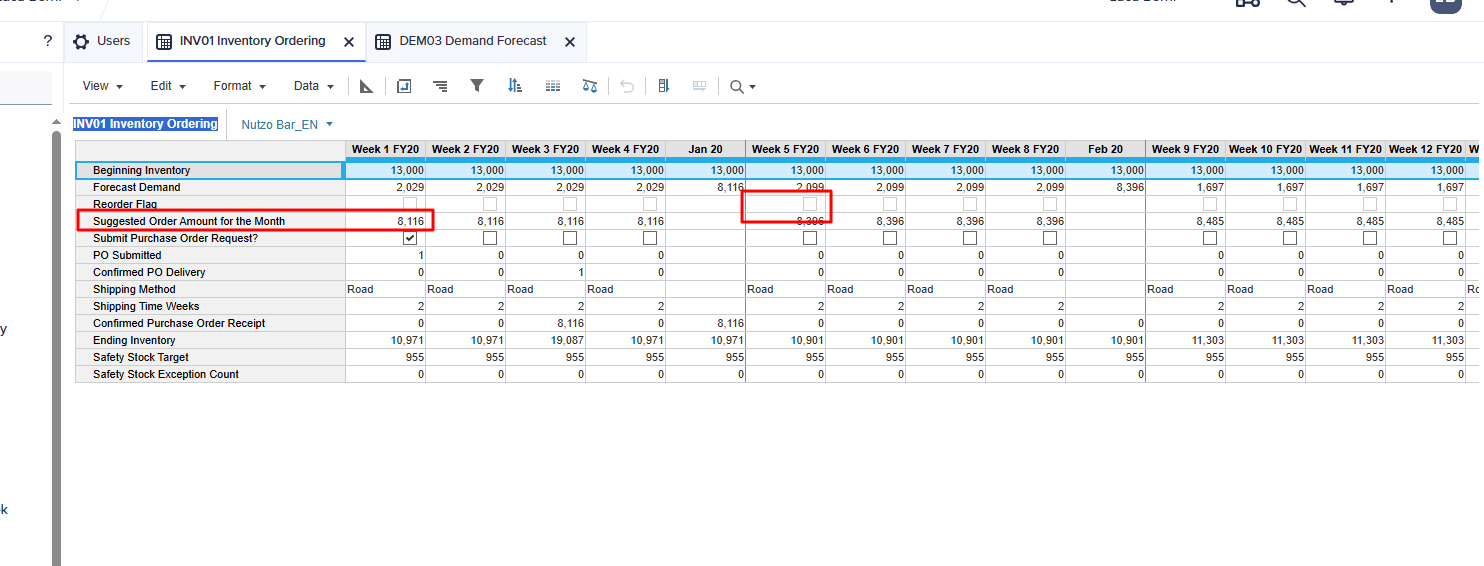The height and width of the screenshot is (566, 1484).
Task: Toggle Reorder Flag checkbox for Week 2 FY20
Action: click(490, 204)
